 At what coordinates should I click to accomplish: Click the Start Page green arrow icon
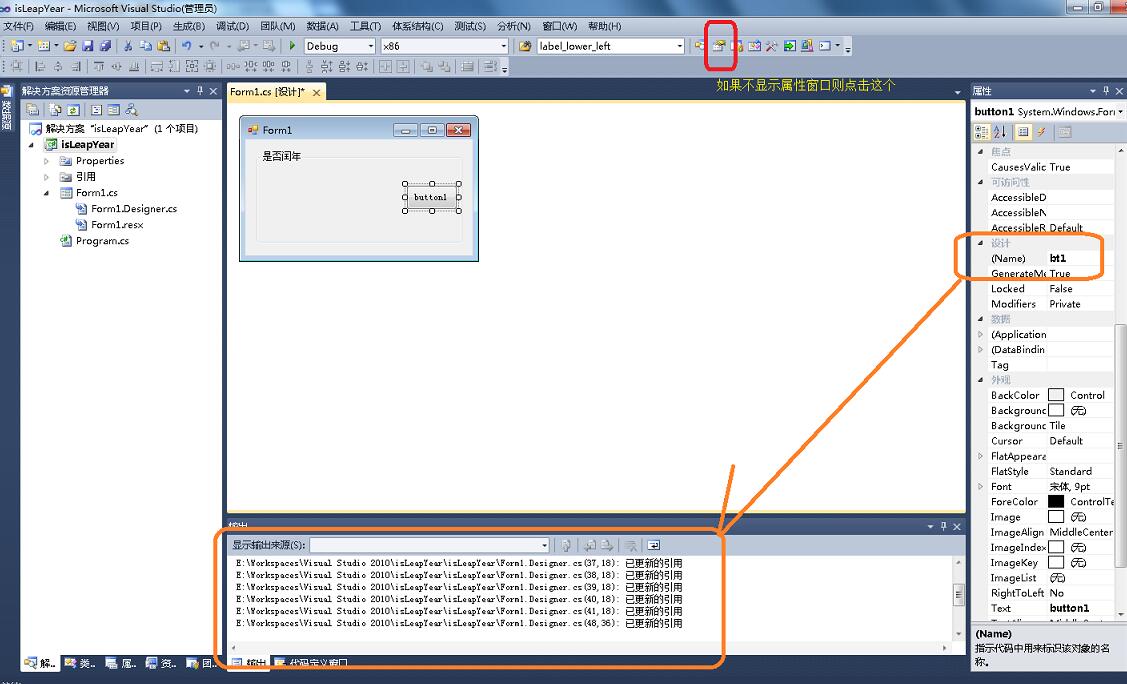pos(789,46)
